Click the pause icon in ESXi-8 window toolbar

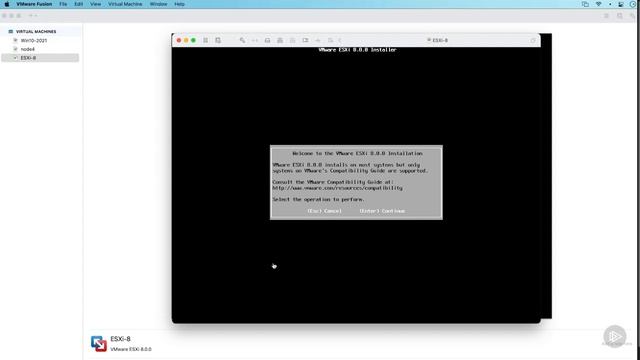point(206,40)
